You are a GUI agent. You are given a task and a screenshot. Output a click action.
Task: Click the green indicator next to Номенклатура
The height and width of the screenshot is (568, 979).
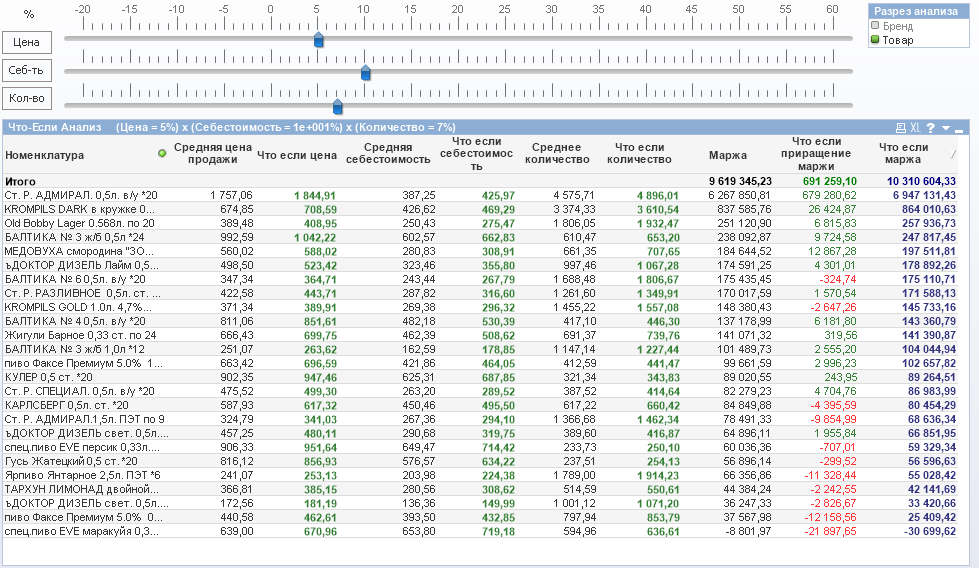pos(162,153)
